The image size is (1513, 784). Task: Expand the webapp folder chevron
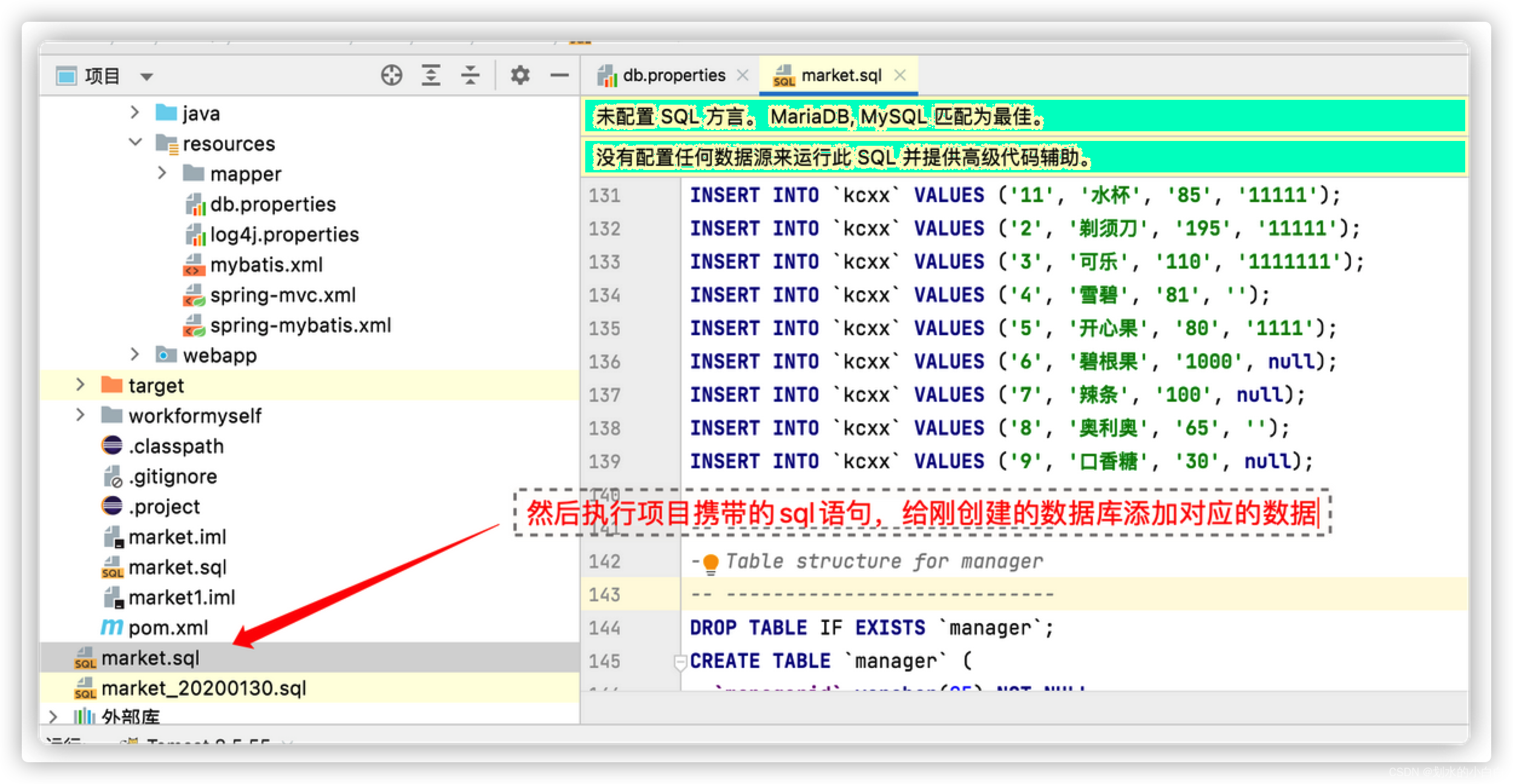pyautogui.click(x=134, y=354)
